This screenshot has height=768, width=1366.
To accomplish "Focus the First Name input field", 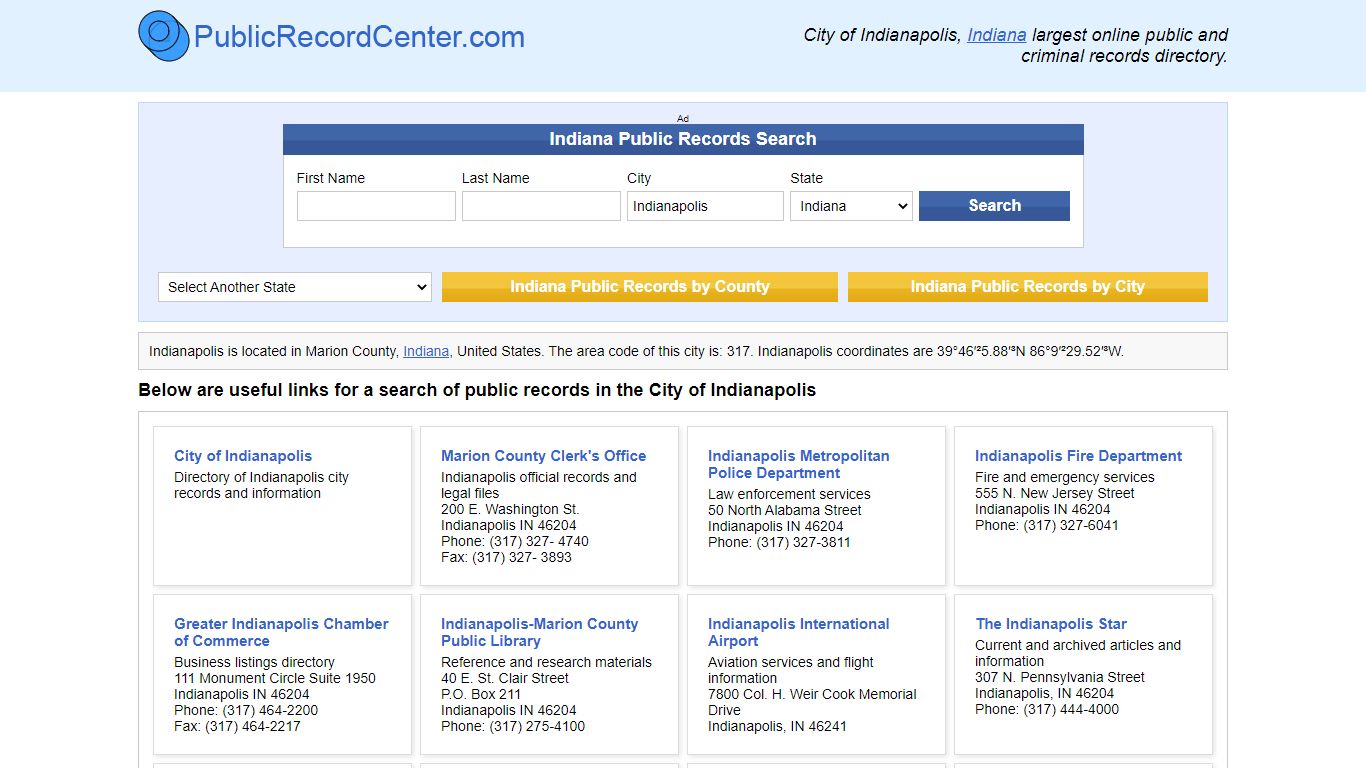I will coord(376,206).
